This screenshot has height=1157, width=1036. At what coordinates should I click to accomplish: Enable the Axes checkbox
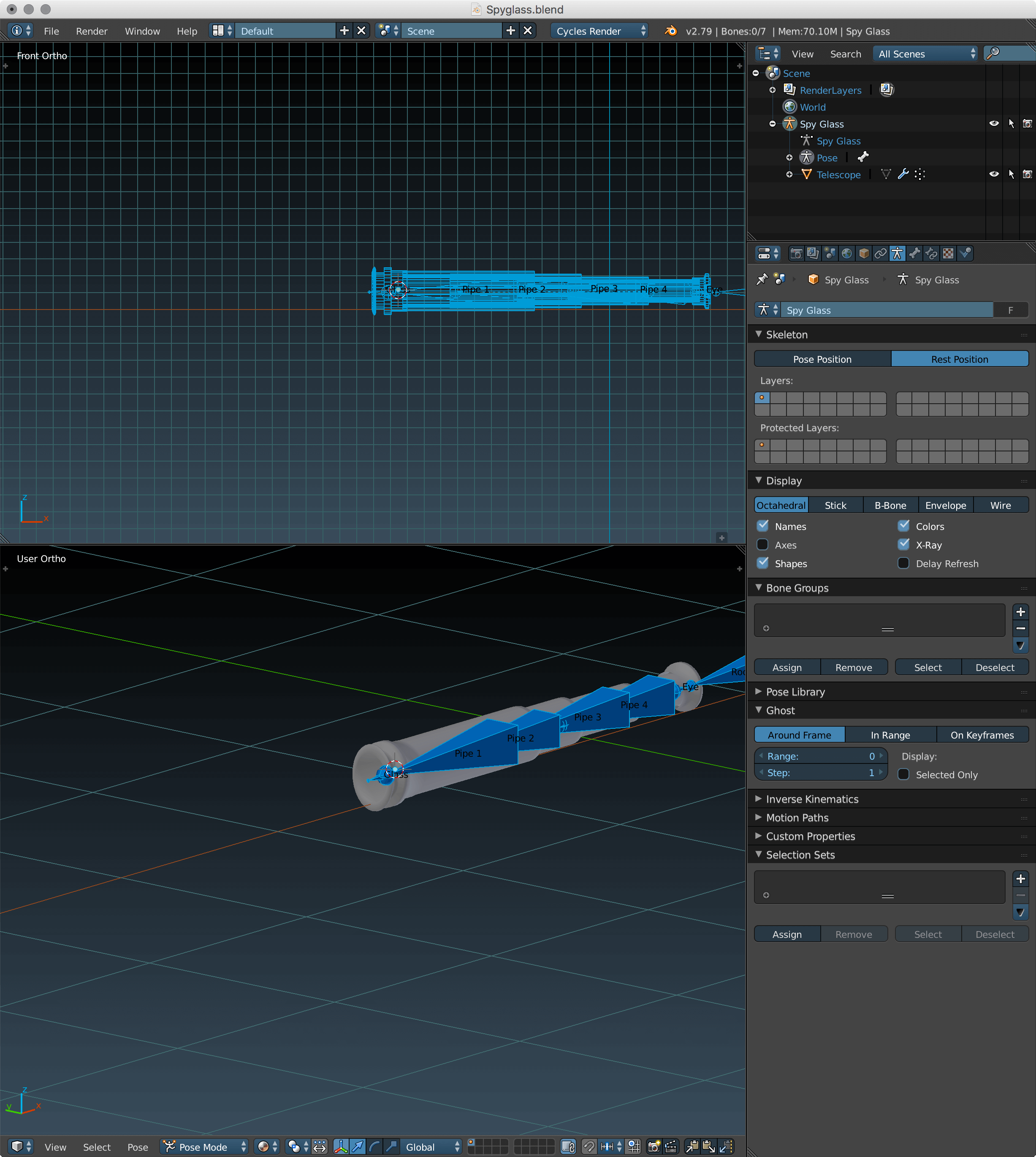(x=763, y=544)
